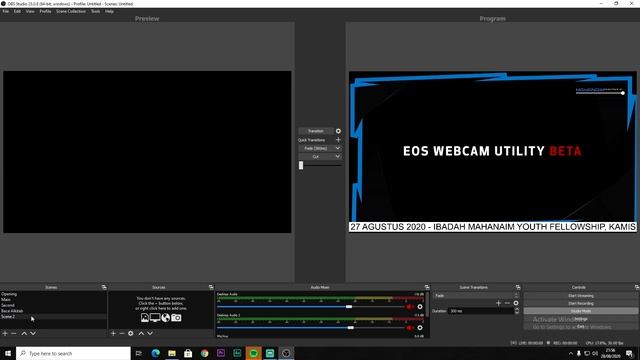Show hidden system tray icons
The image size is (640, 360).
point(571,353)
